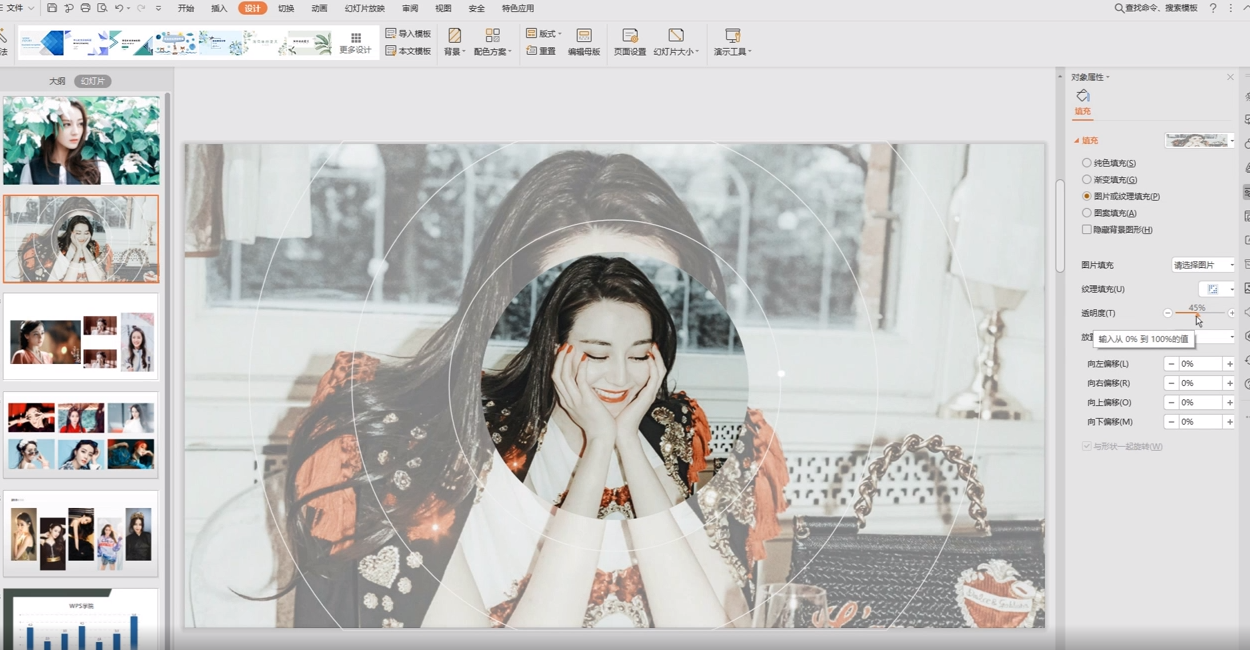This screenshot has height=650, width=1250.
Task: Click the Undo arrow icon
Action: (119, 8)
